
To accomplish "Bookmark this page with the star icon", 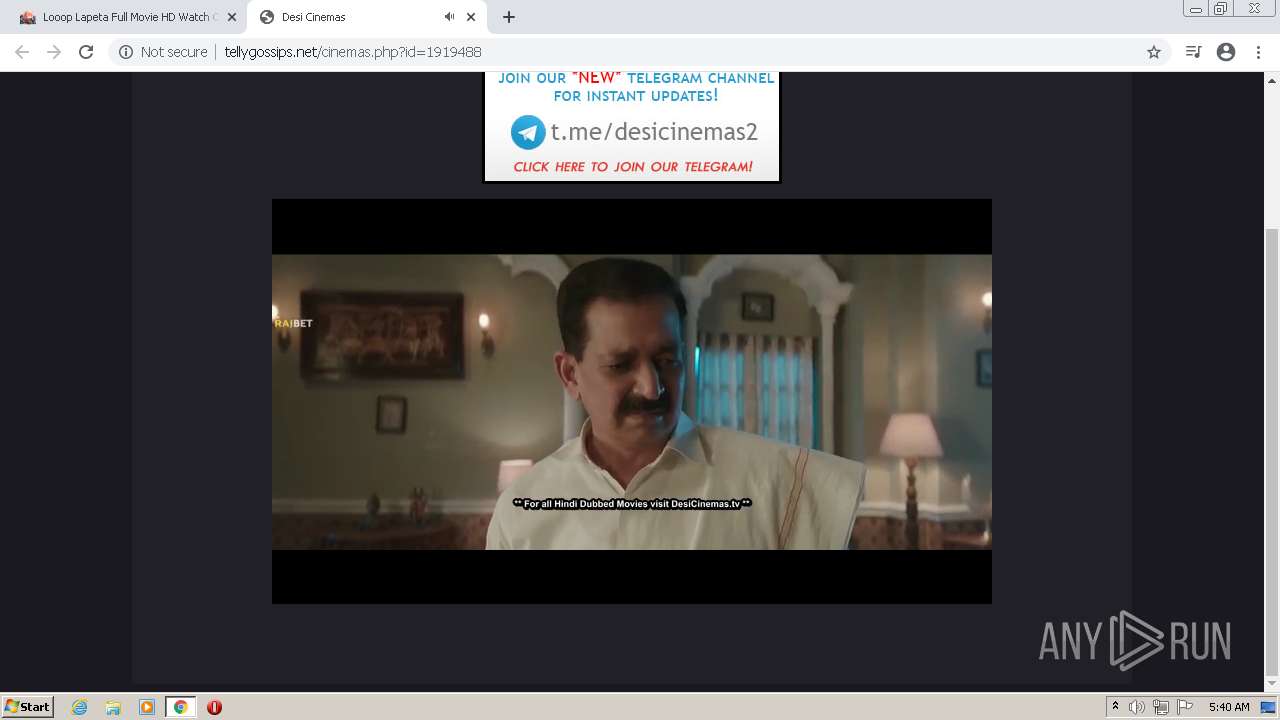I will pyautogui.click(x=1154, y=52).
